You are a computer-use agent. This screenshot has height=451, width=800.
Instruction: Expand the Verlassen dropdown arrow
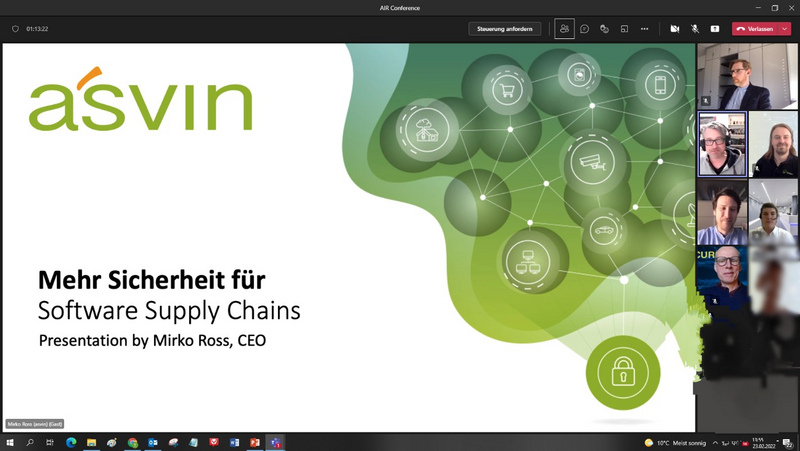785,29
